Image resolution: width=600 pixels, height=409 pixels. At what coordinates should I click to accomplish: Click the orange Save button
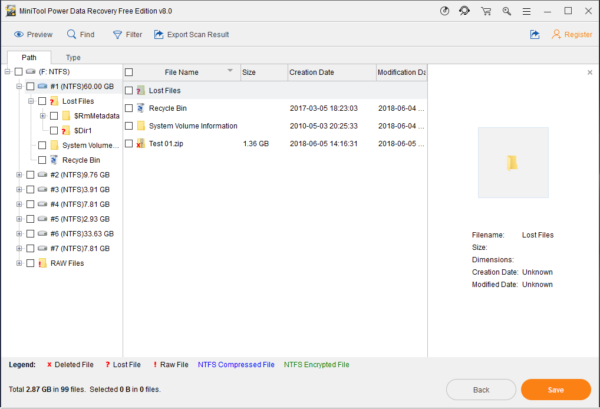point(556,390)
